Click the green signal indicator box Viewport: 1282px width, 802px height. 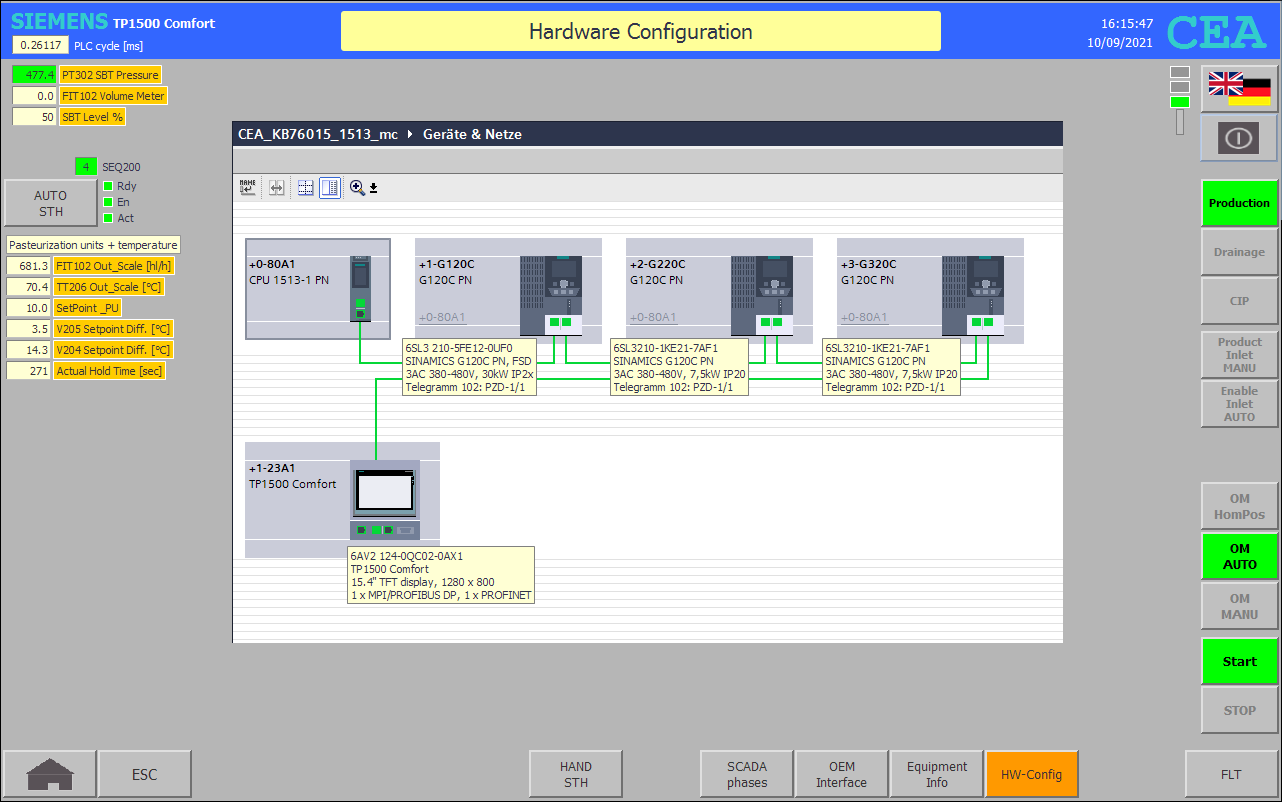point(1180,101)
